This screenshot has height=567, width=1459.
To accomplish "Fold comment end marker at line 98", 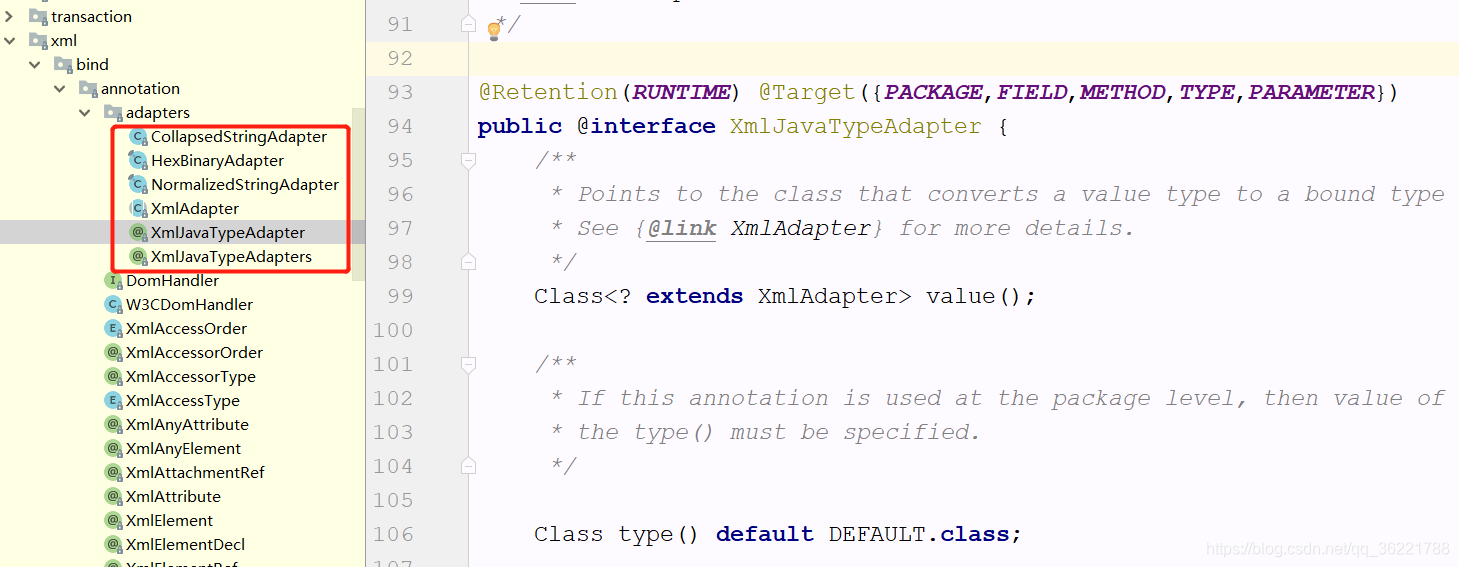I will coord(468,262).
